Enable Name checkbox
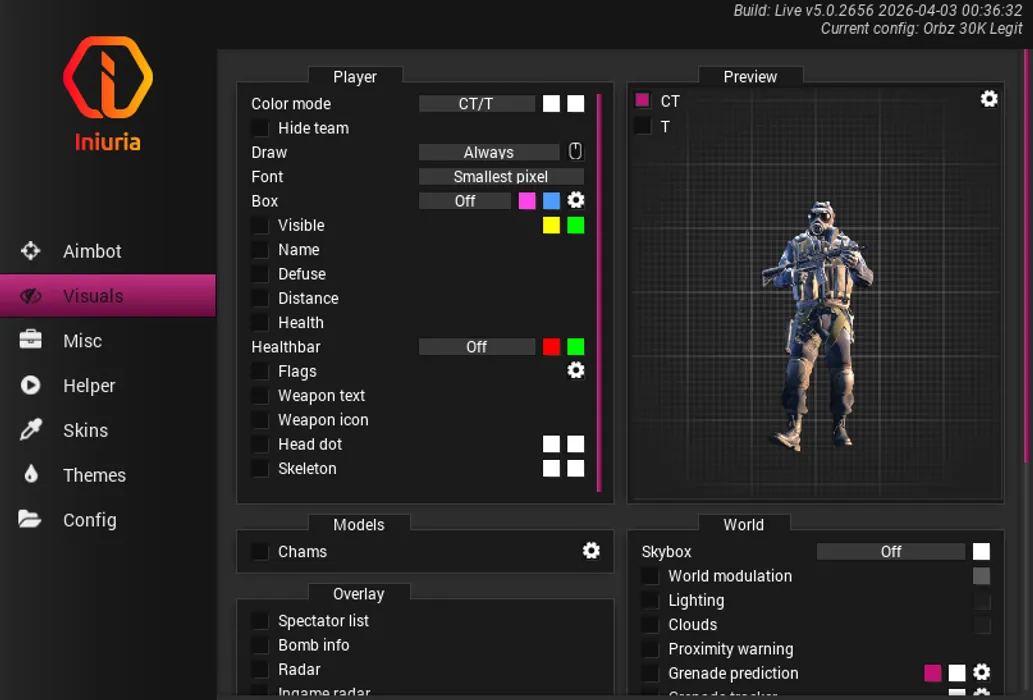1033x700 pixels. [x=260, y=250]
